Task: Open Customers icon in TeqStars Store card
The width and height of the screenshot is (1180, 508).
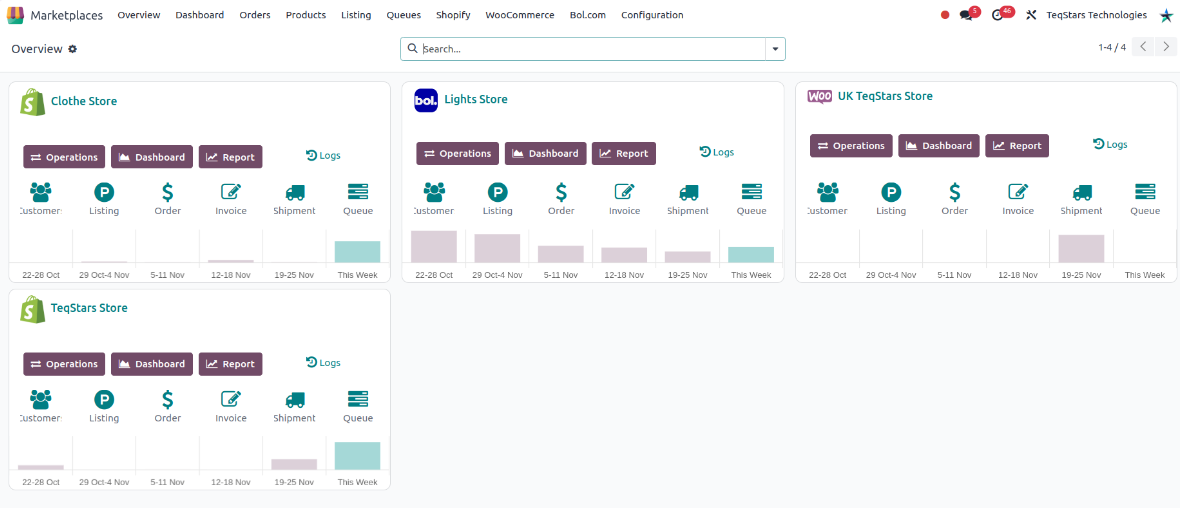Action: 41,399
